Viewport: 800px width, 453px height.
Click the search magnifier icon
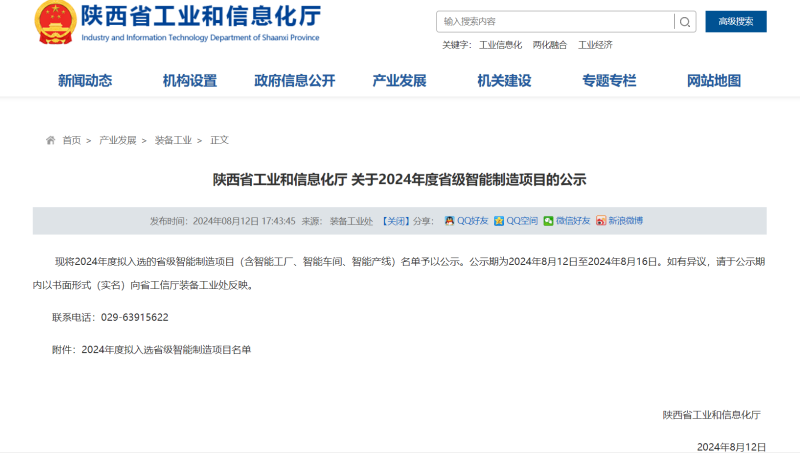pyautogui.click(x=685, y=21)
